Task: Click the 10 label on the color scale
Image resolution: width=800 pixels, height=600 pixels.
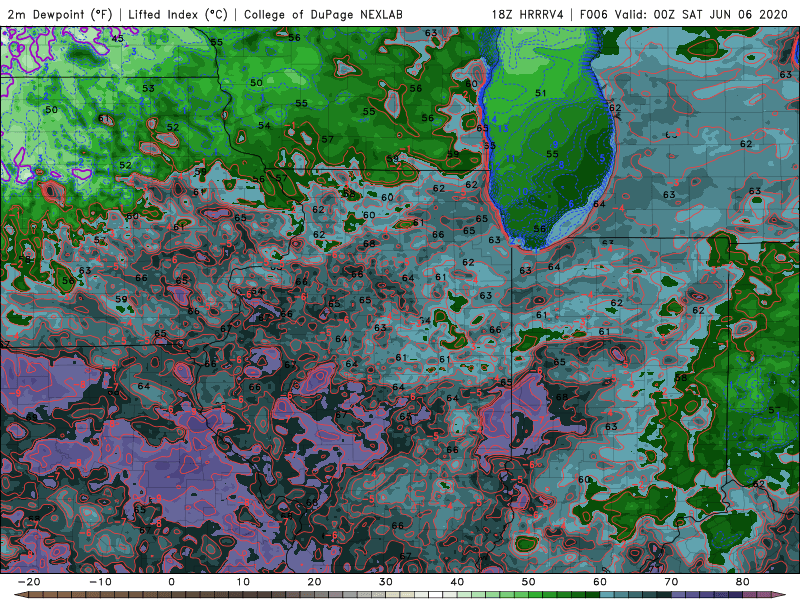Action: pos(243,582)
